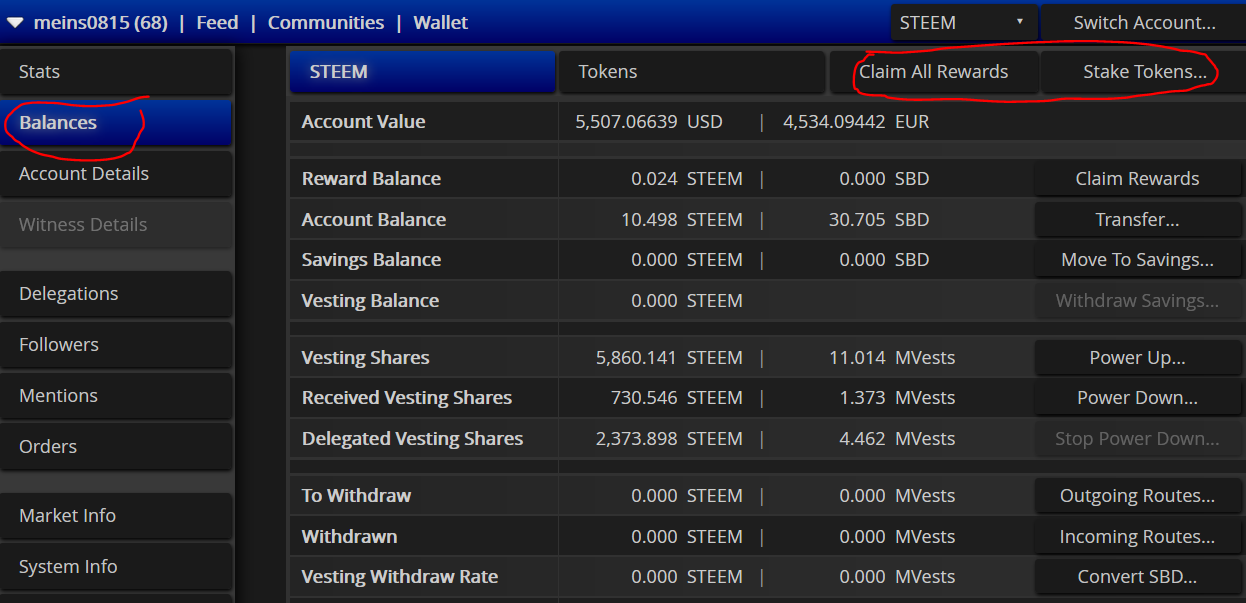Click the meins0815 (68) account name
1246x603 pixels.
tap(101, 22)
